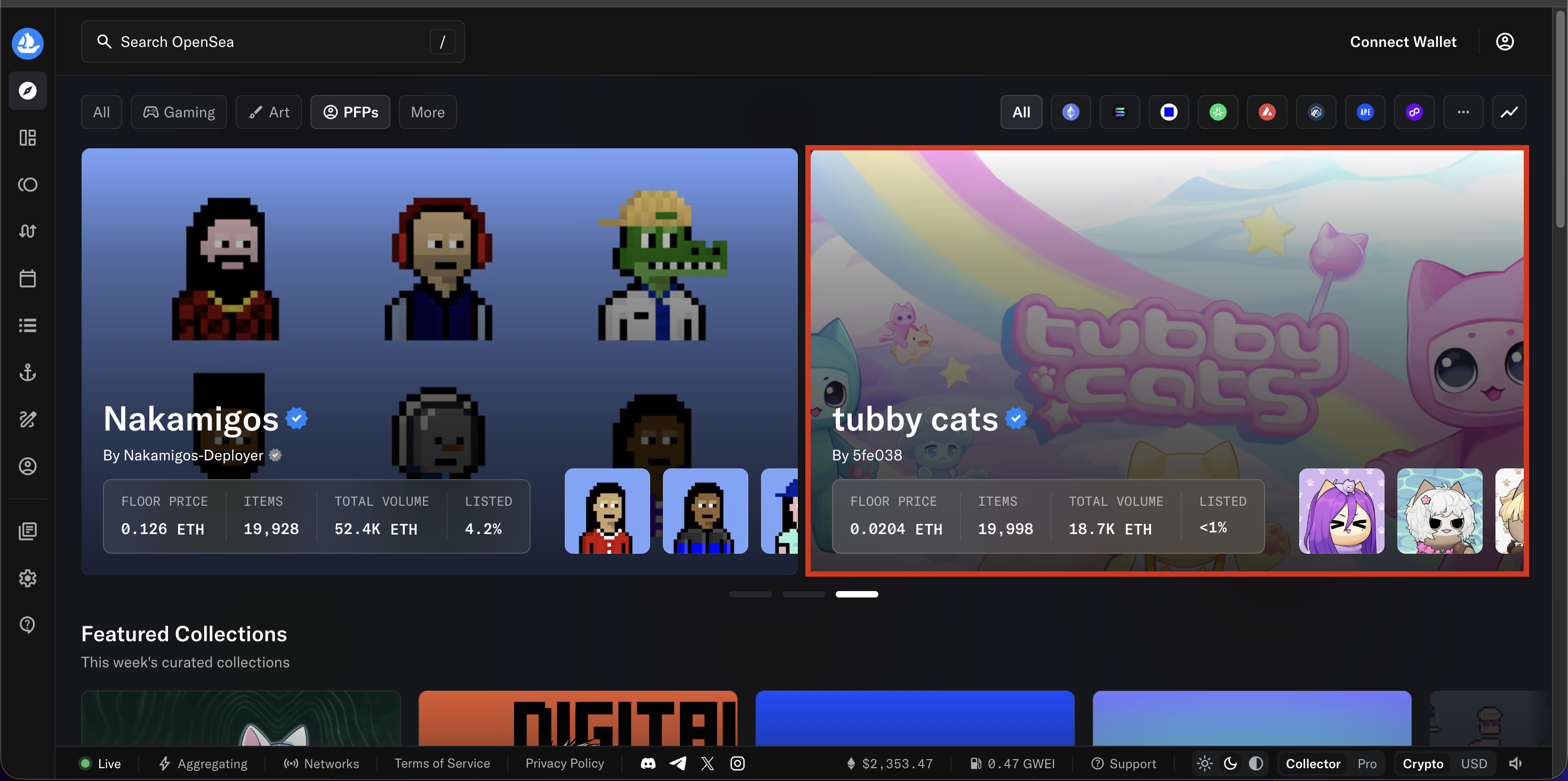Filter by Polygon purple chain icon
This screenshot has width=1568, height=781.
click(1414, 112)
